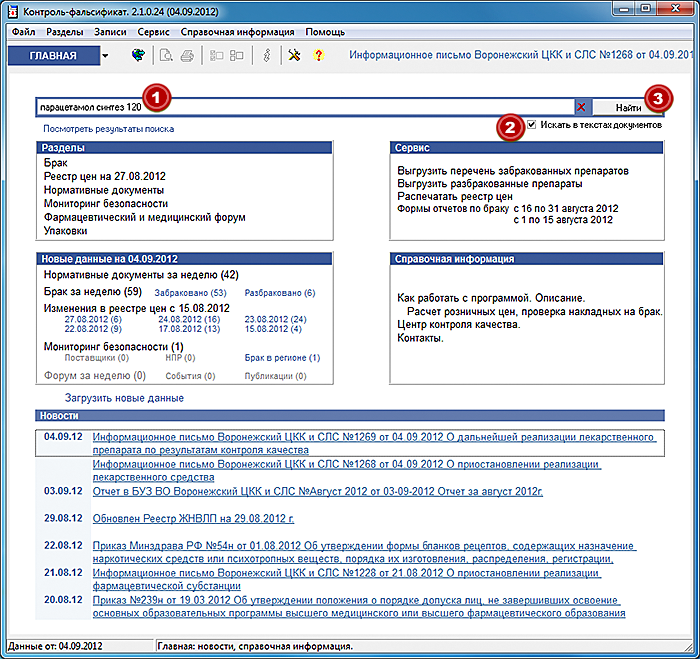Open the Брак section
The image size is (700, 659).
pyautogui.click(x=55, y=163)
